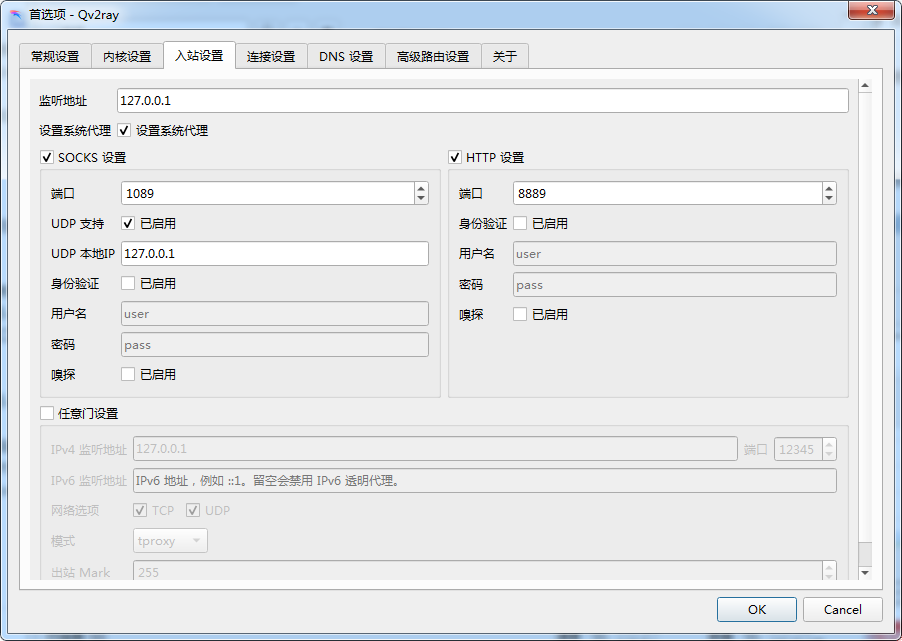Toggle the UDP network option checkbox
Image resolution: width=902 pixels, height=641 pixels.
point(193,510)
